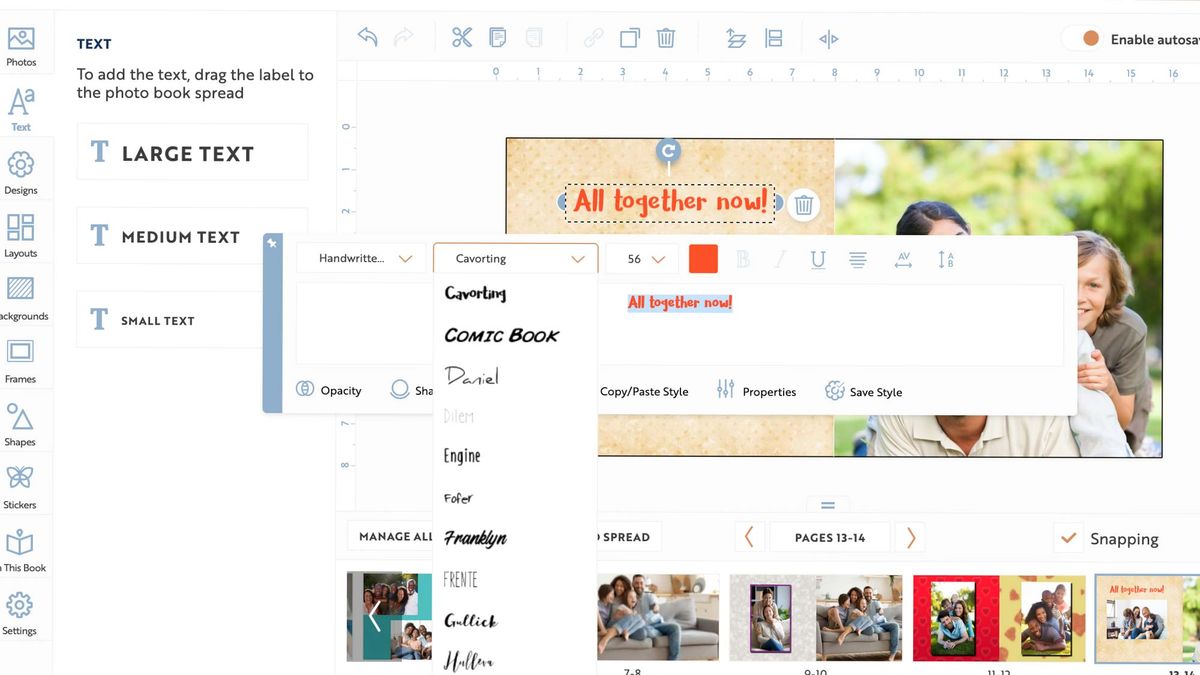Image resolution: width=1200 pixels, height=675 pixels.
Task: Open the Backgrounds panel
Action: tap(21, 295)
